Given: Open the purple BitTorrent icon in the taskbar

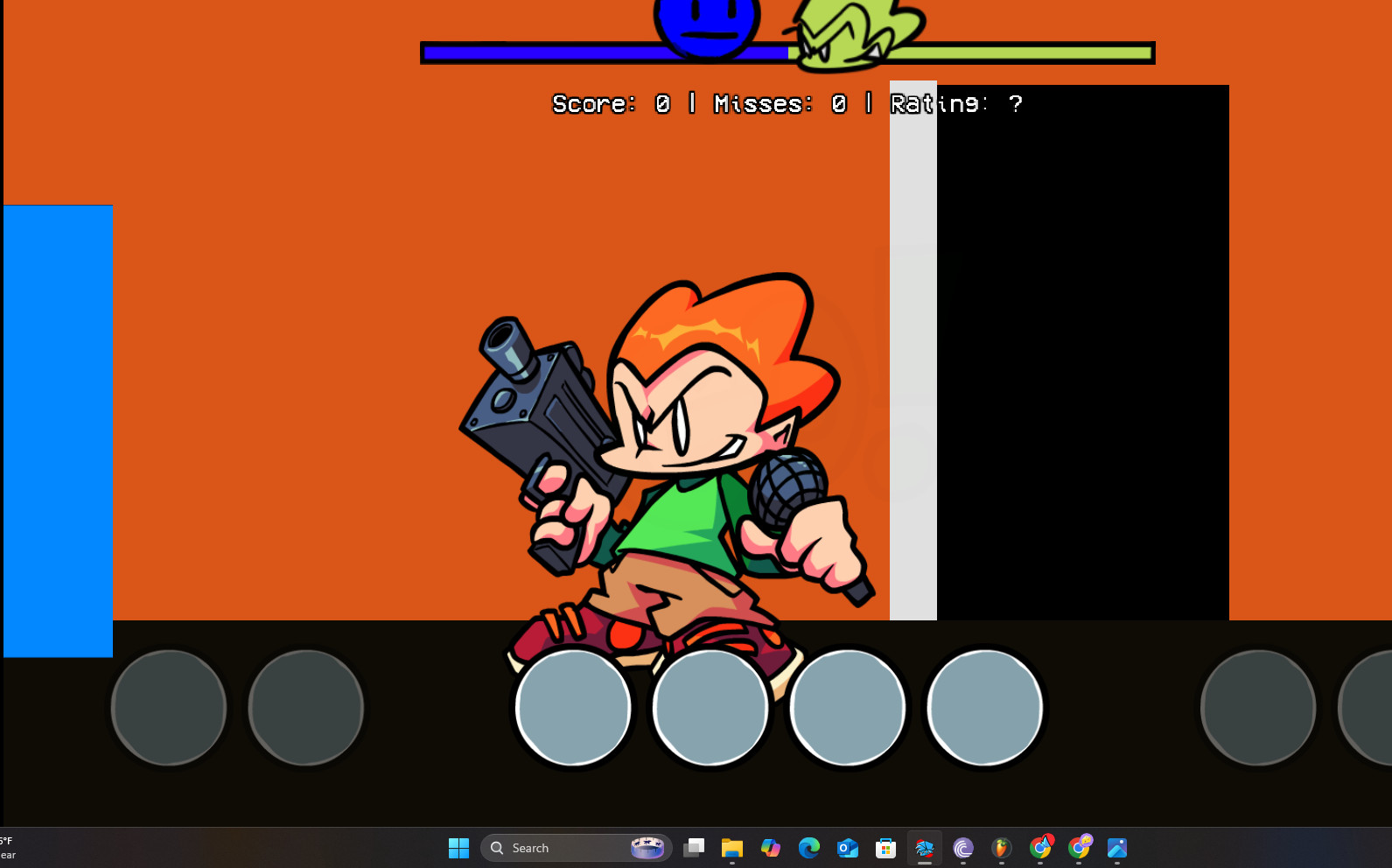Looking at the screenshot, I should click(x=963, y=848).
